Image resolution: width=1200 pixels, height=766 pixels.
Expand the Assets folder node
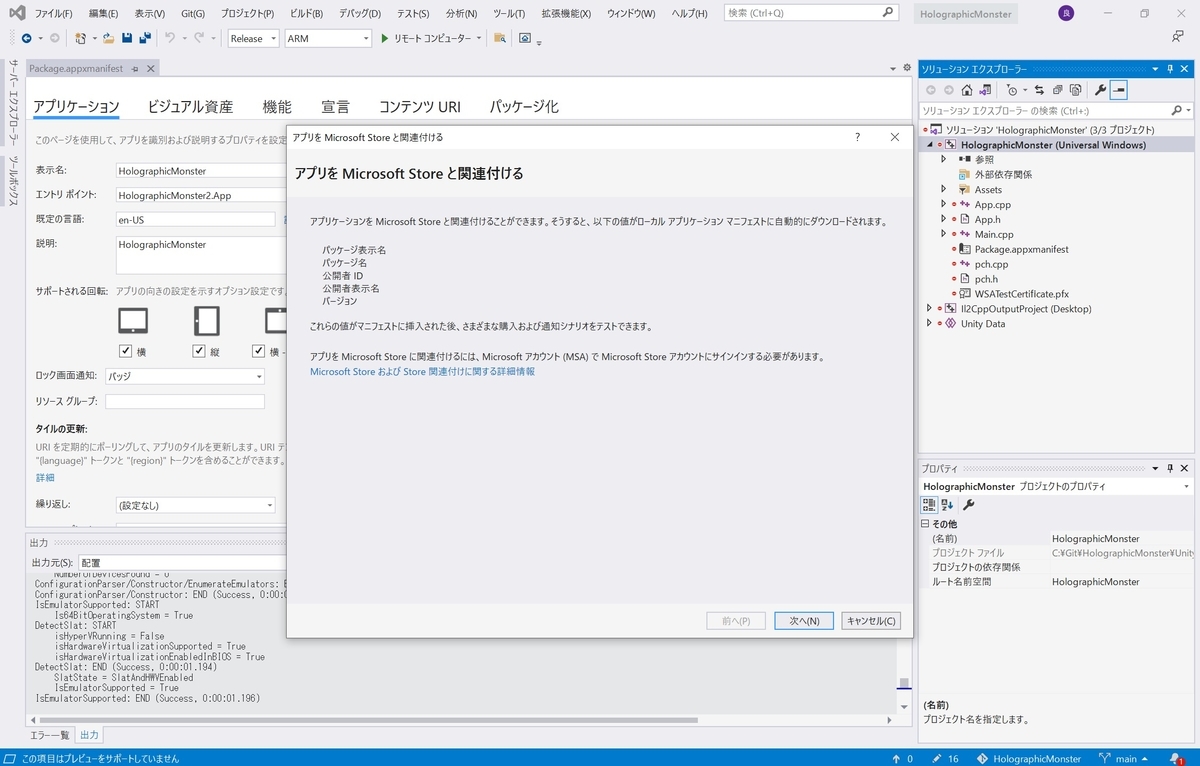(943, 189)
